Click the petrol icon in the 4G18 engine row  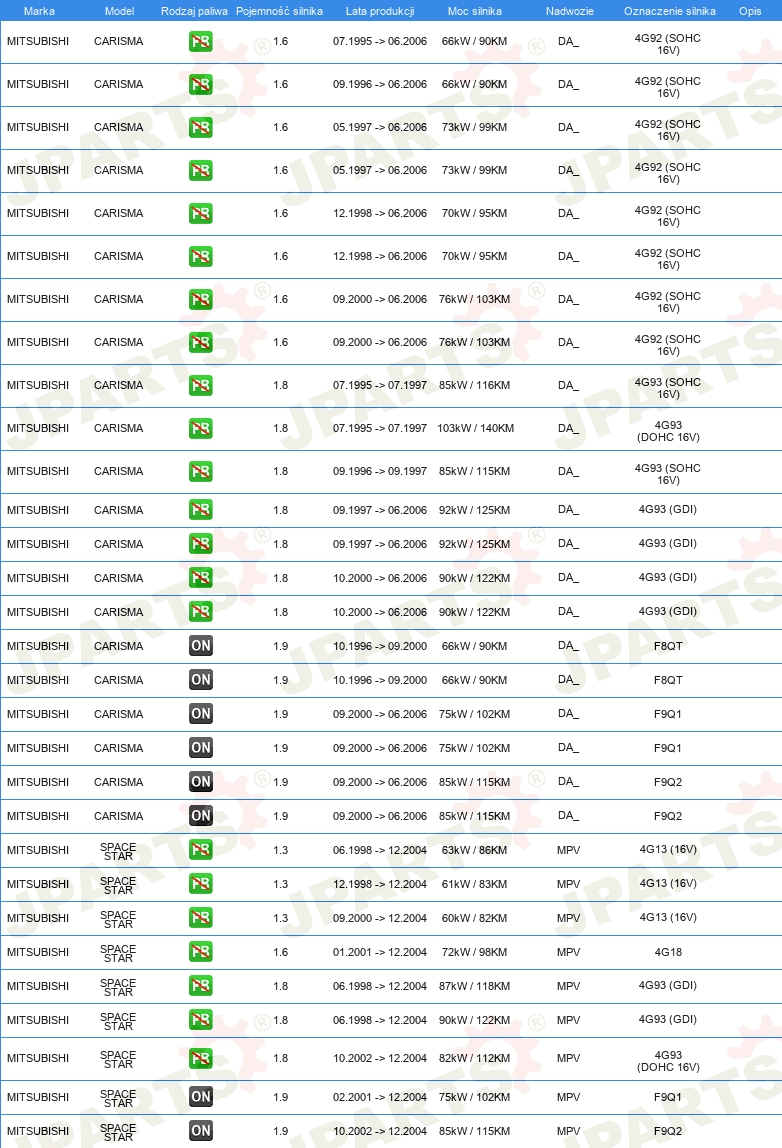click(201, 952)
